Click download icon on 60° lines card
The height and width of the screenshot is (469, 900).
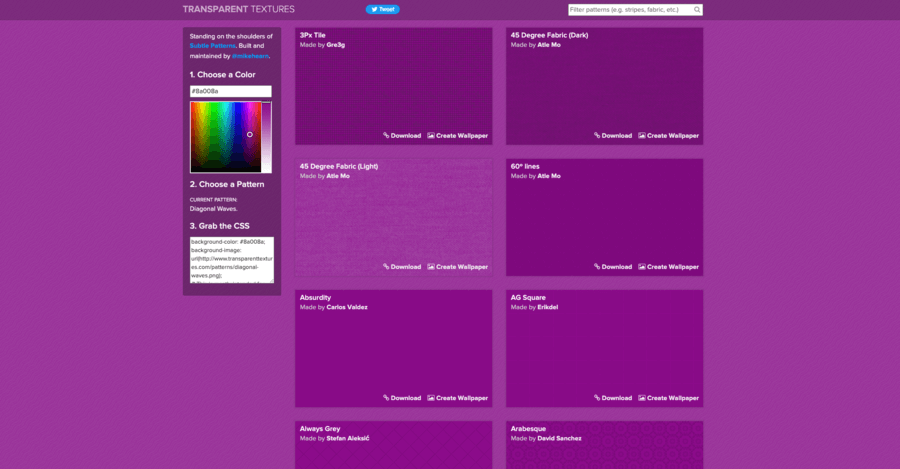click(x=597, y=266)
